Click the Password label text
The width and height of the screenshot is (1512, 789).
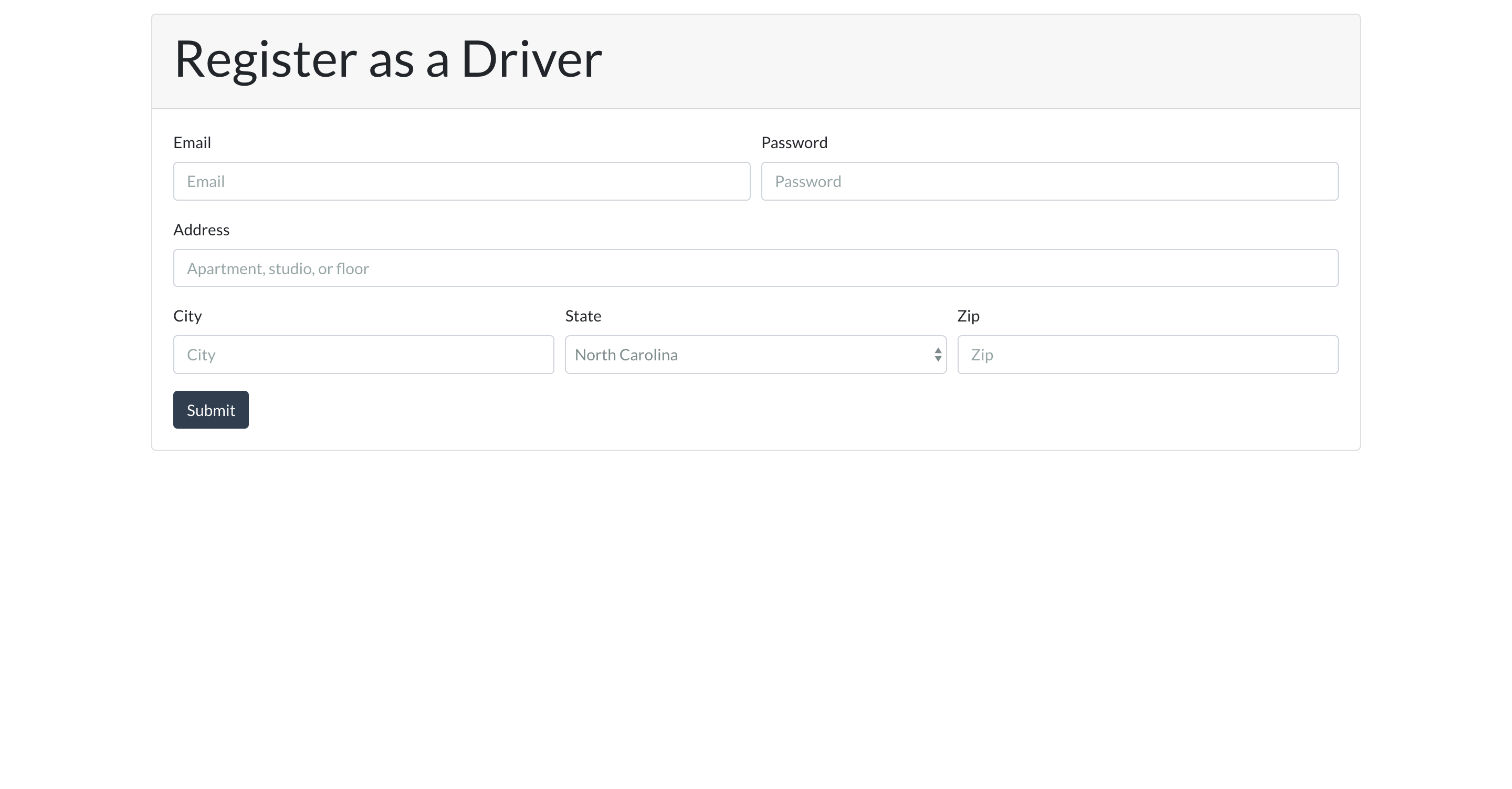794,143
